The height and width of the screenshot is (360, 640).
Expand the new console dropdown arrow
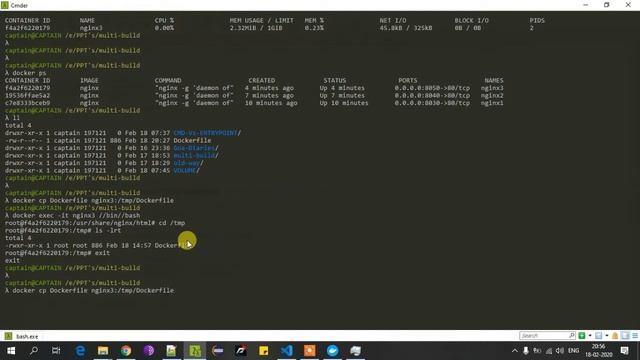[590, 336]
